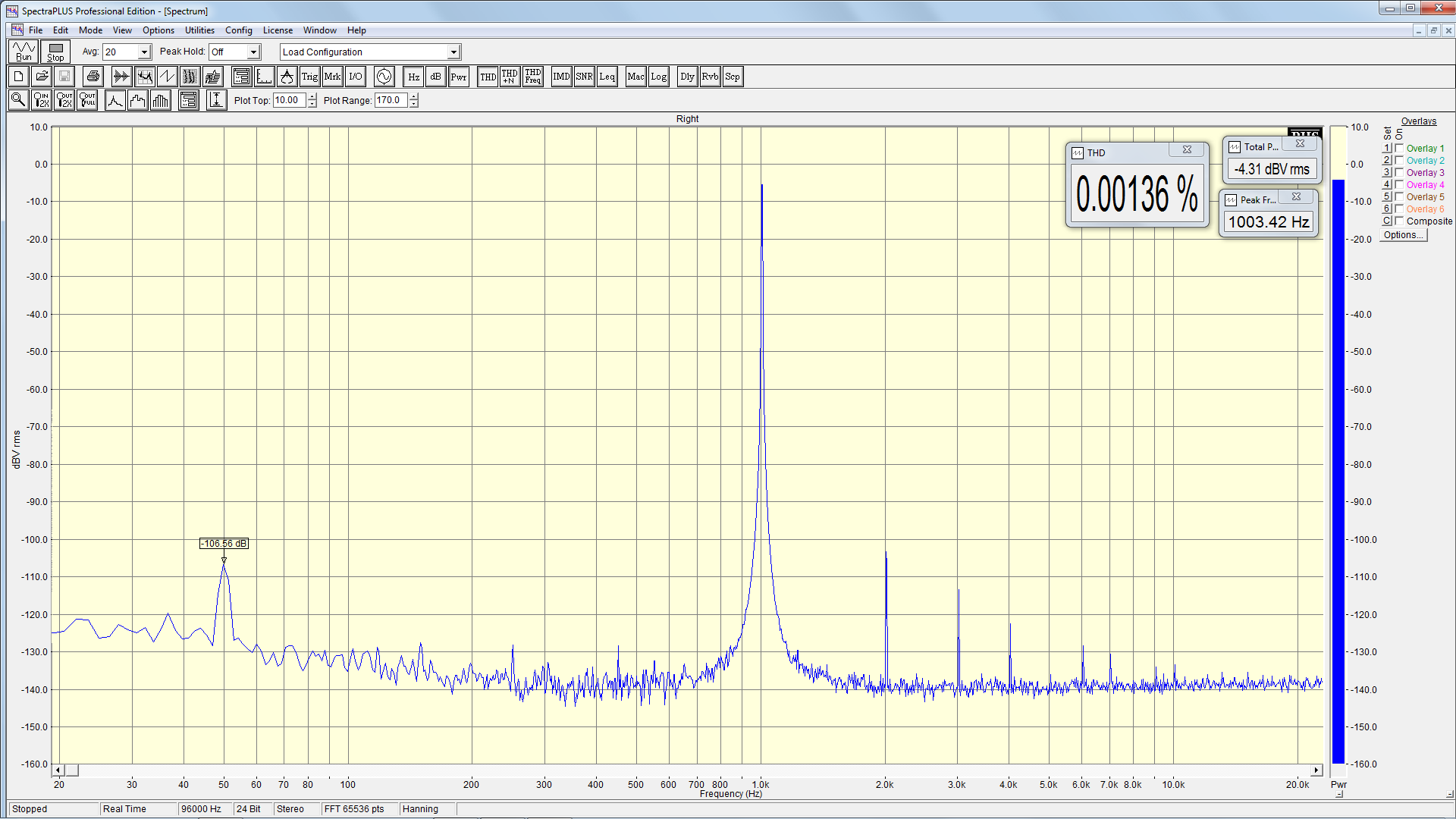Toggle the Composite overlay checkbox

(x=1400, y=221)
